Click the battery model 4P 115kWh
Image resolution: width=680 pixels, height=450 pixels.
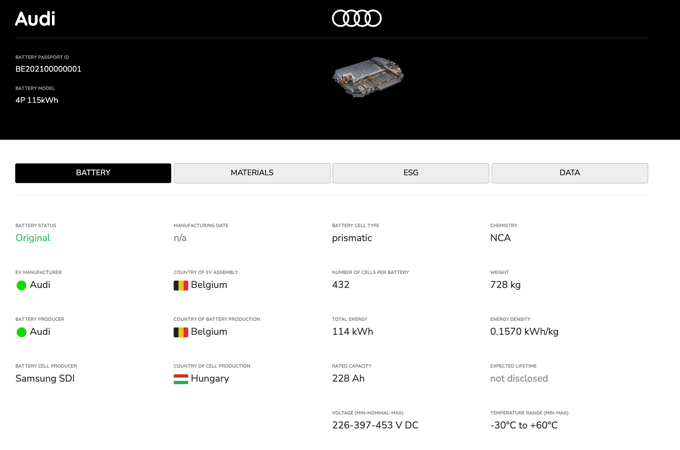click(x=37, y=100)
